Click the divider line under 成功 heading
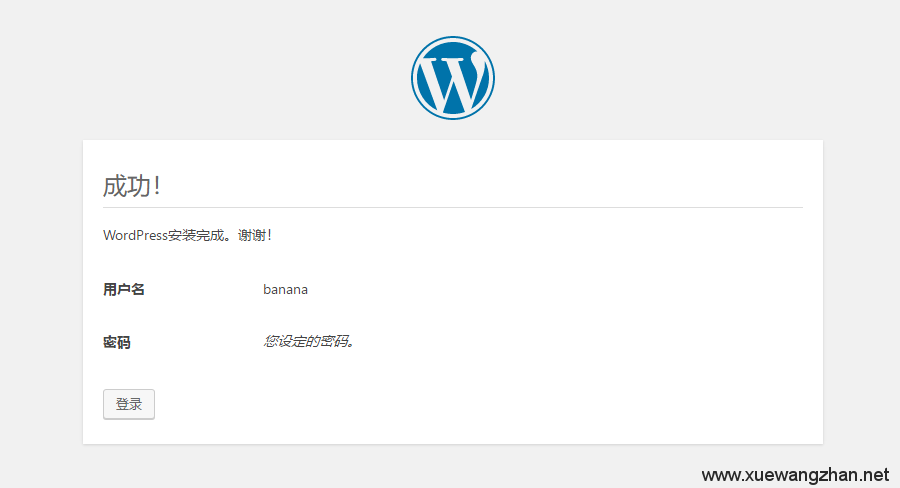Viewport: 900px width, 488px height. click(x=452, y=207)
